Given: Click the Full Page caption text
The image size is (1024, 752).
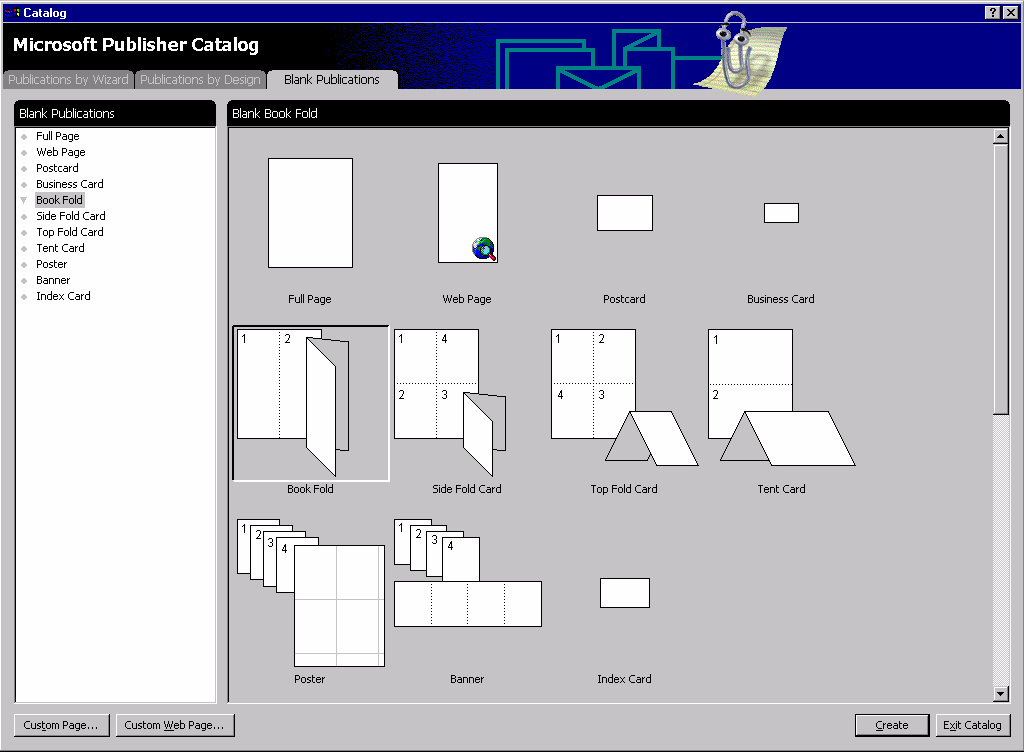Looking at the screenshot, I should point(310,299).
